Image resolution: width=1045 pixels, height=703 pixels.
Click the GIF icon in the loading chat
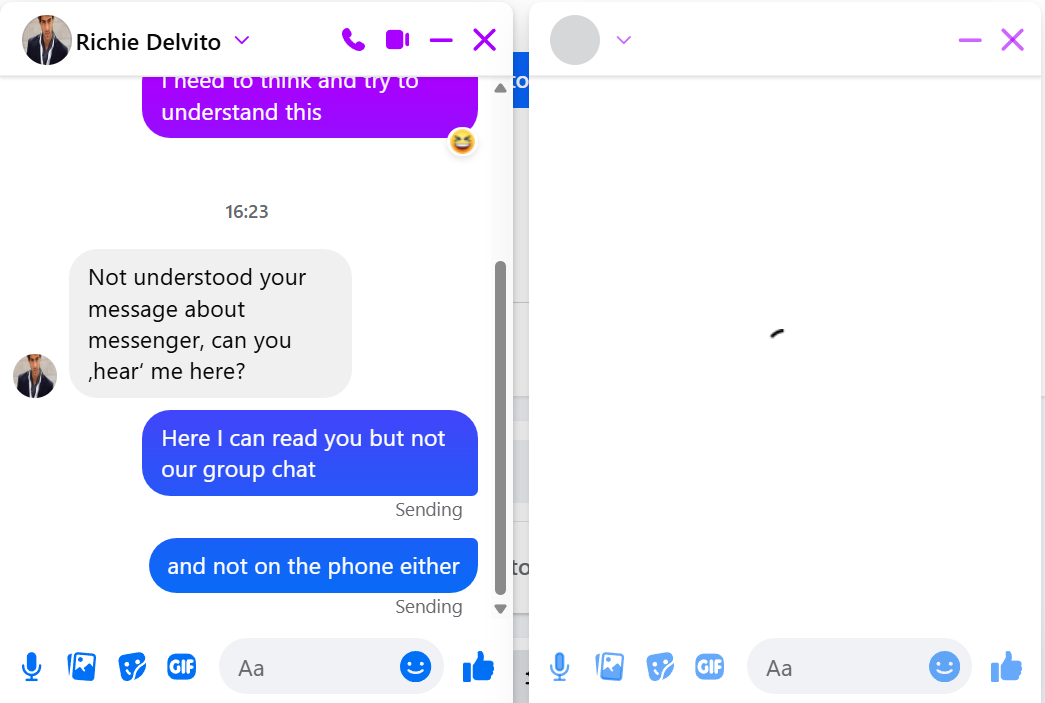[x=709, y=666]
